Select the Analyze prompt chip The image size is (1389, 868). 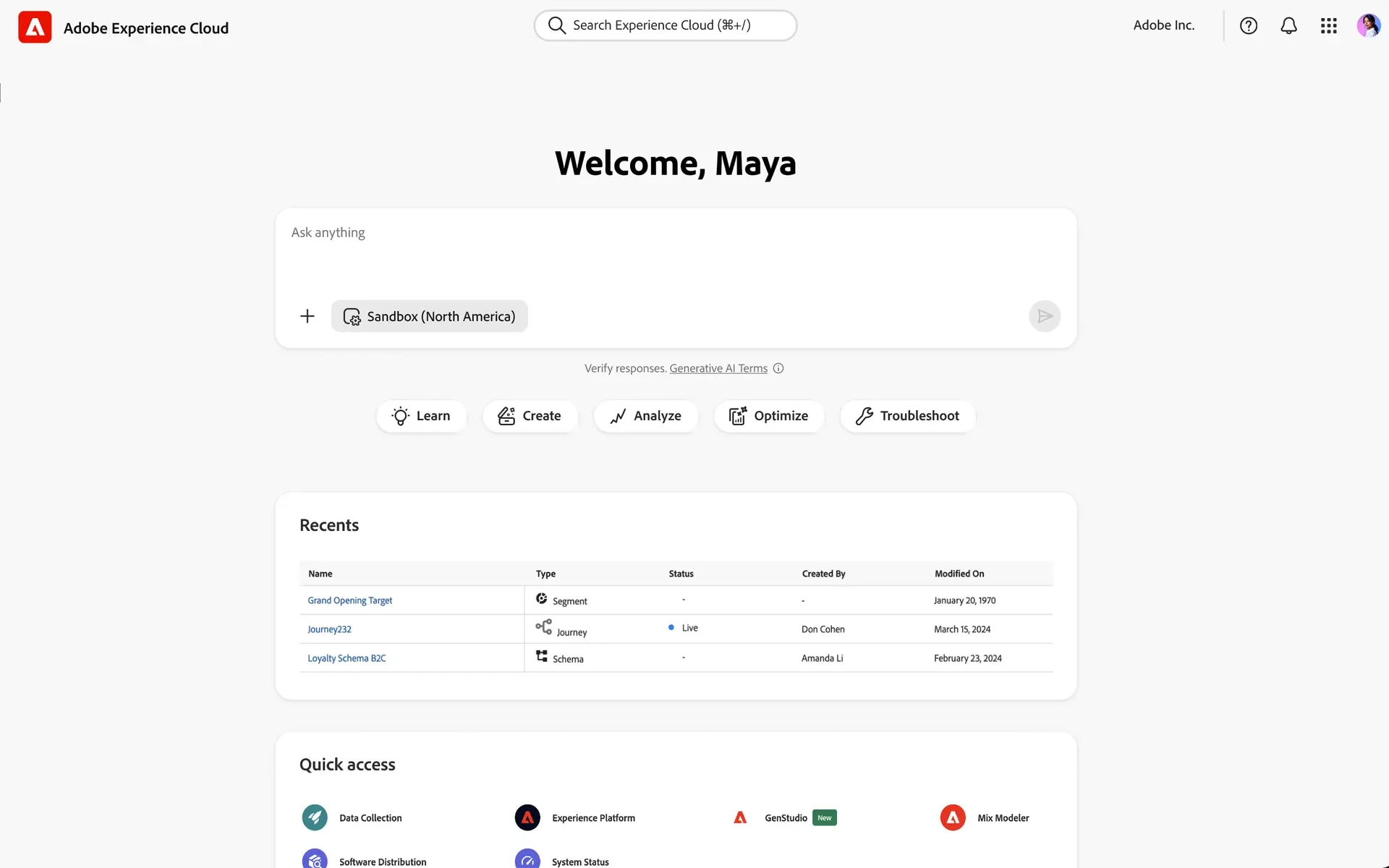click(x=645, y=416)
